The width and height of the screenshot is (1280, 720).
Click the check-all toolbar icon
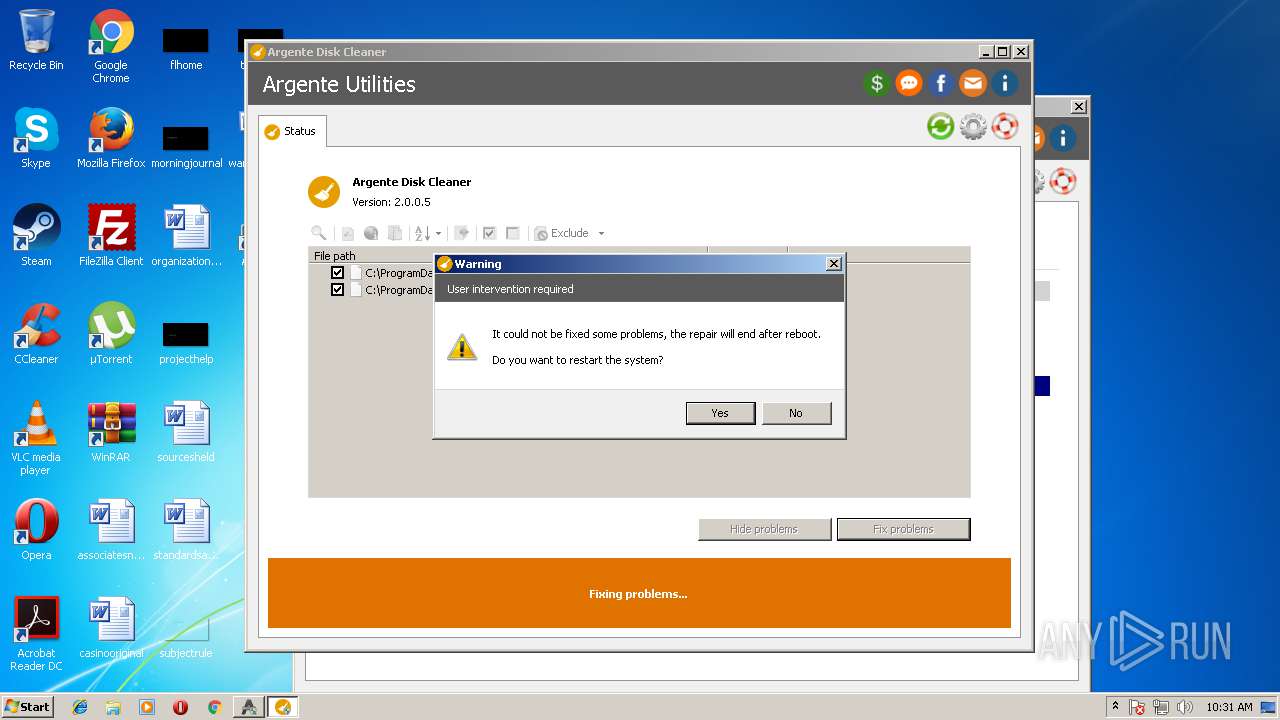tap(489, 233)
